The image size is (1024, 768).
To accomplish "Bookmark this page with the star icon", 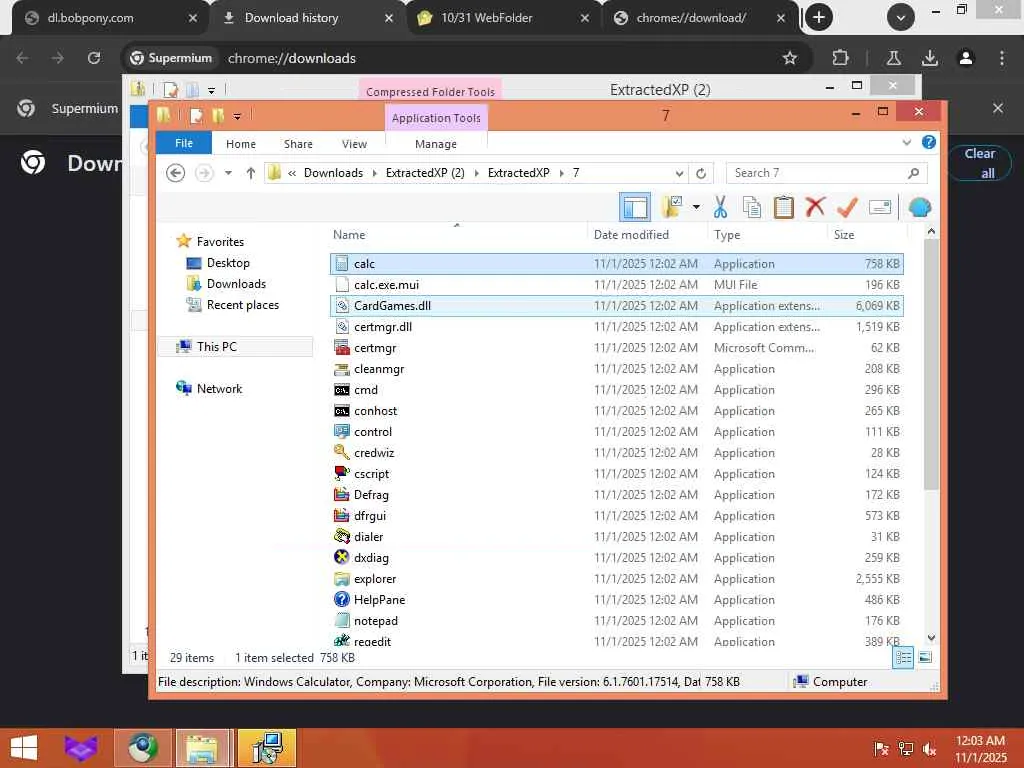I will (790, 58).
